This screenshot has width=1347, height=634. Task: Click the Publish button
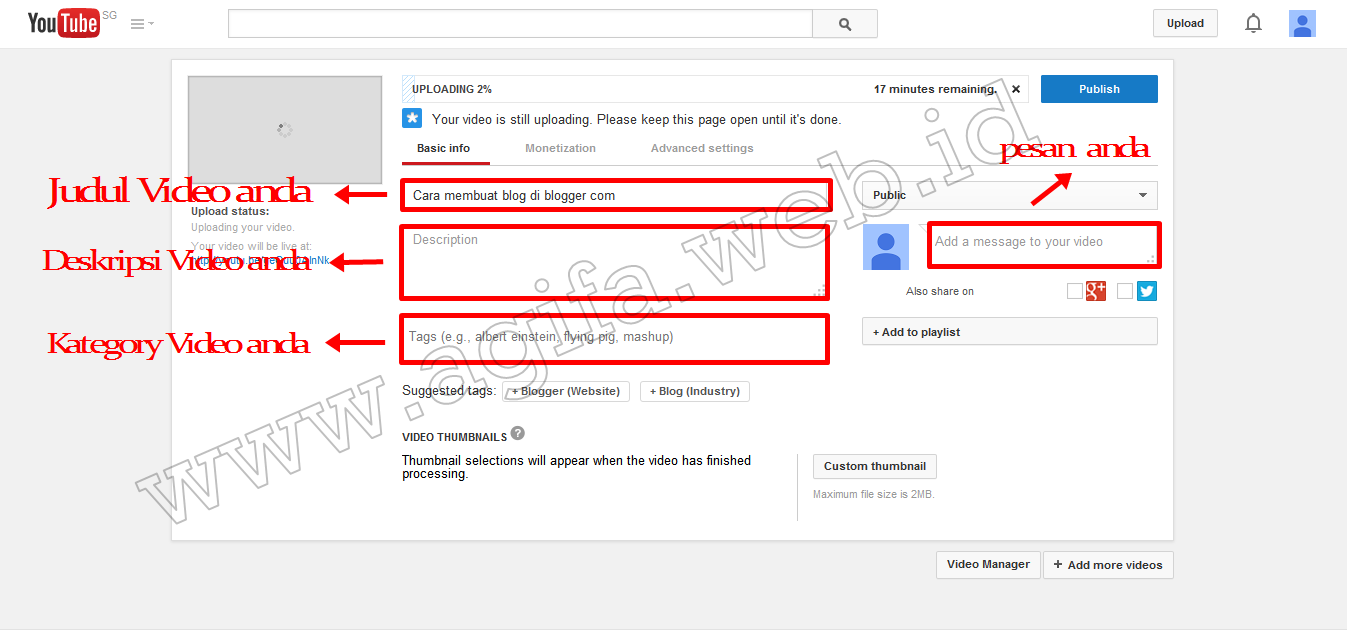tap(1098, 88)
